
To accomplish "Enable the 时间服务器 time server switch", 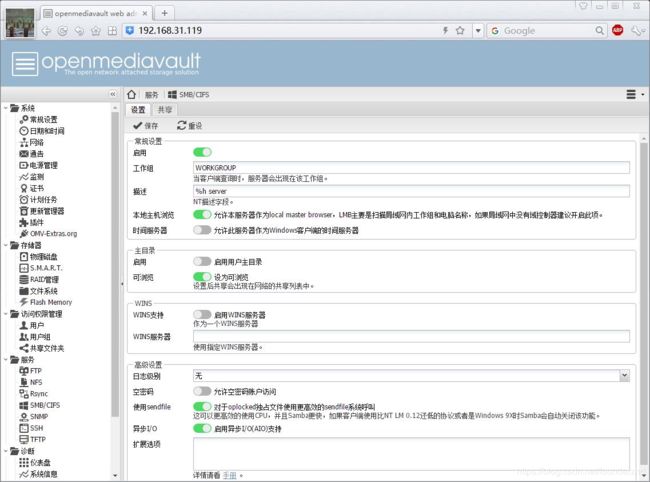I will tap(202, 230).
